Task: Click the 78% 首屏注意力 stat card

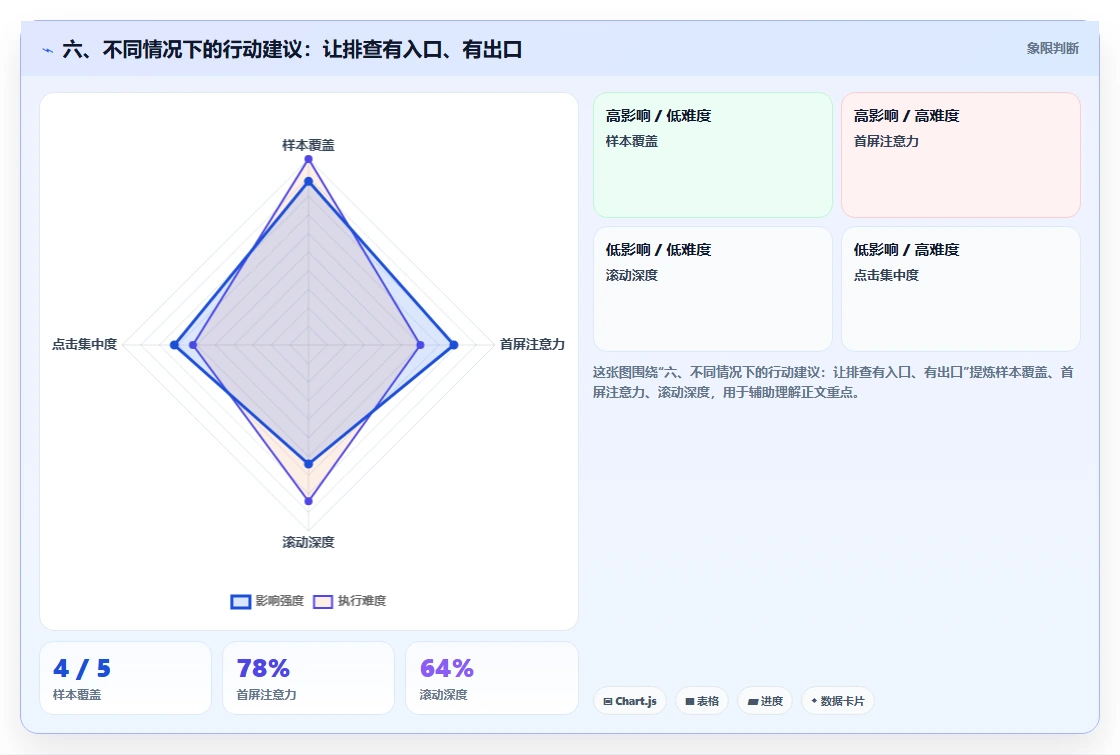Action: (x=309, y=678)
